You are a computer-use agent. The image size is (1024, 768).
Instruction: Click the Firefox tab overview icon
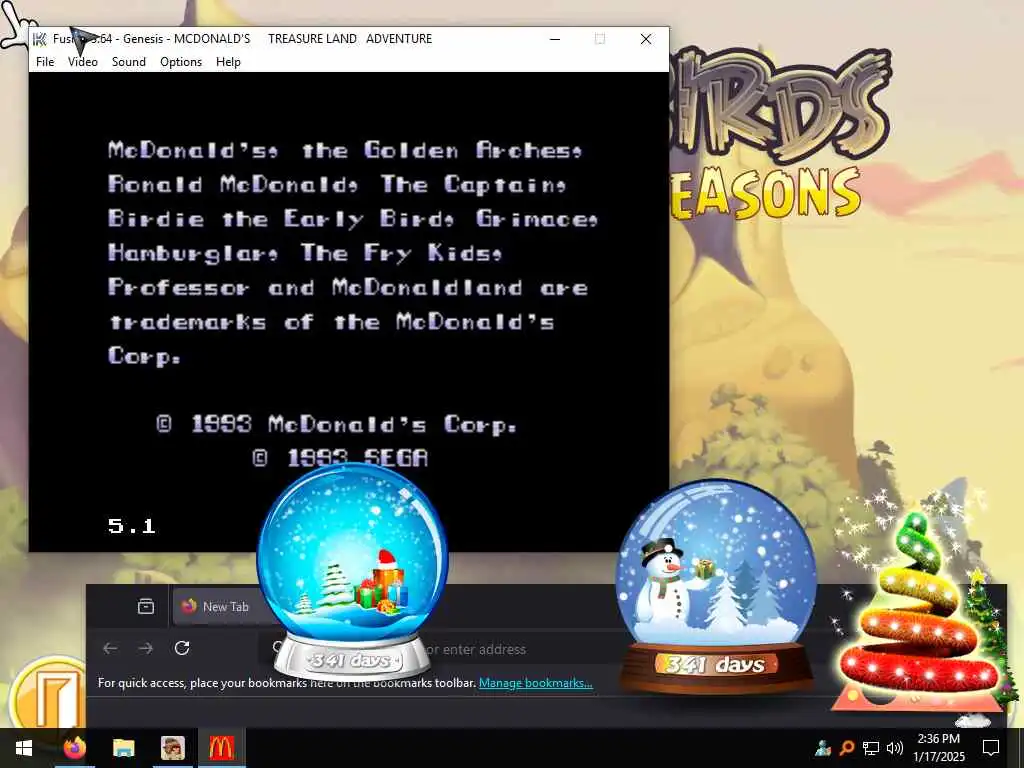click(146, 607)
